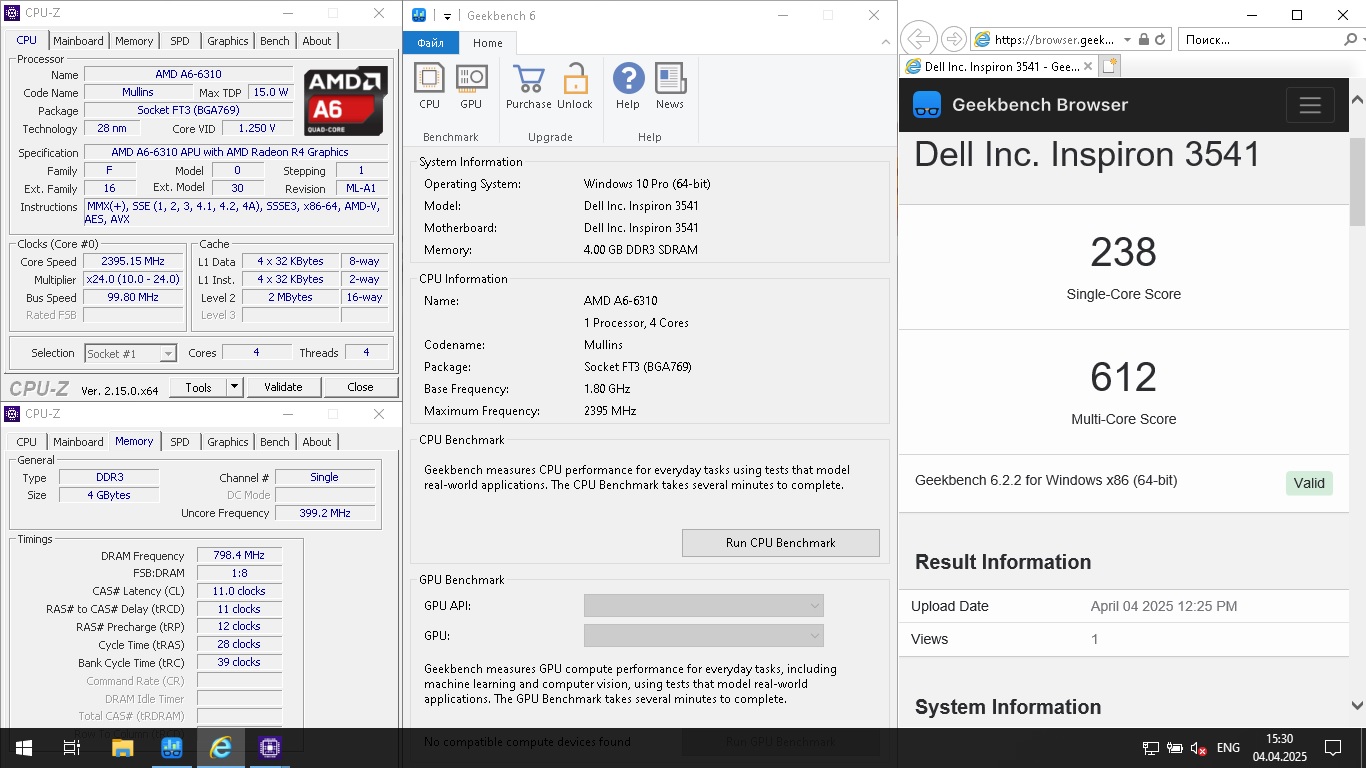Click the network icon in system tray
This screenshot has width=1366, height=768.
click(x=1151, y=748)
